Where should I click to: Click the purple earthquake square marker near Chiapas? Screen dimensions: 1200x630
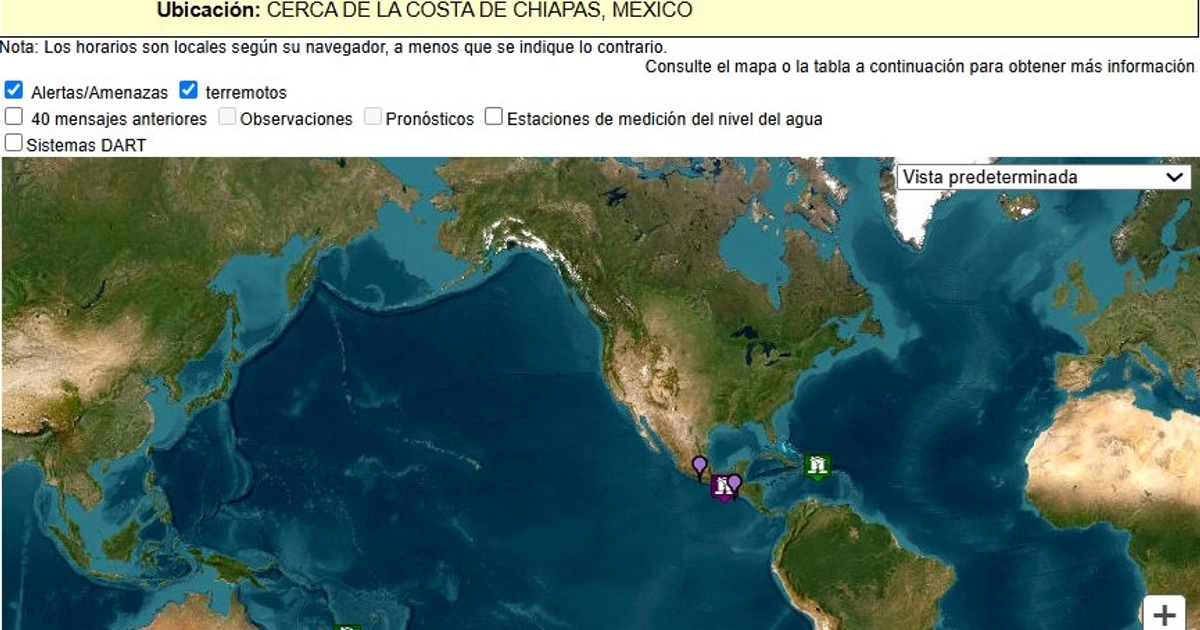click(x=721, y=488)
